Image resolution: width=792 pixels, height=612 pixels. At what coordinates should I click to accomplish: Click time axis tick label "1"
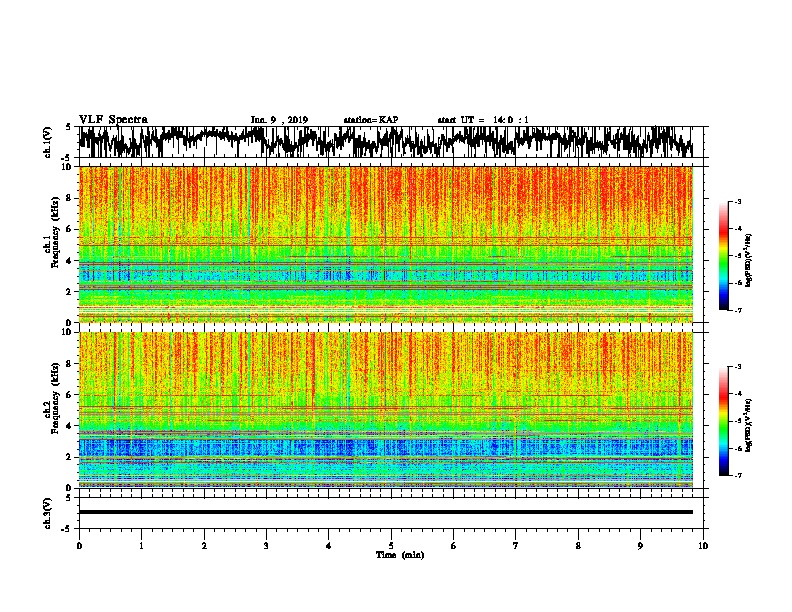[141, 545]
